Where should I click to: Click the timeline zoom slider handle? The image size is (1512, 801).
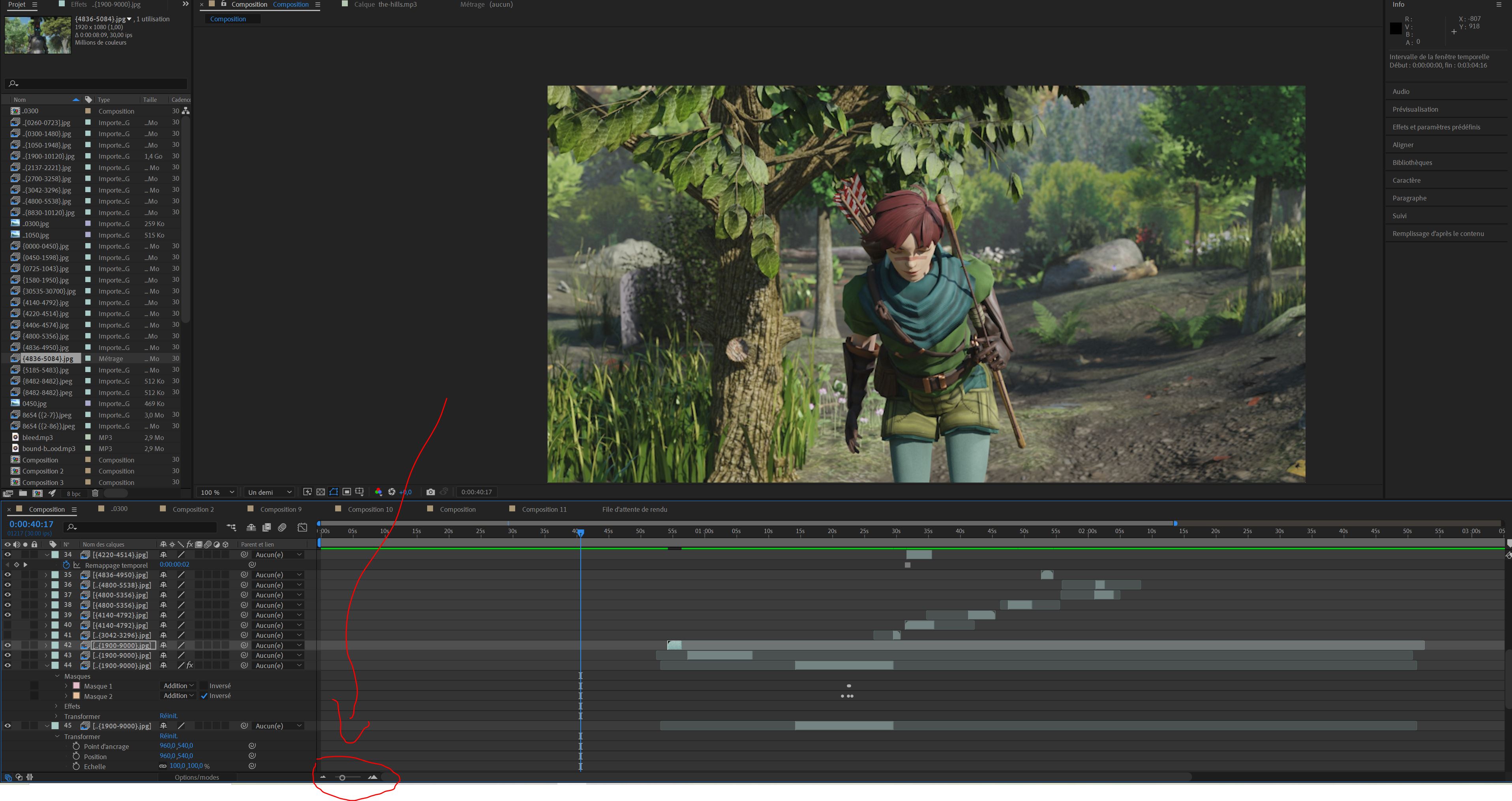pyautogui.click(x=342, y=778)
